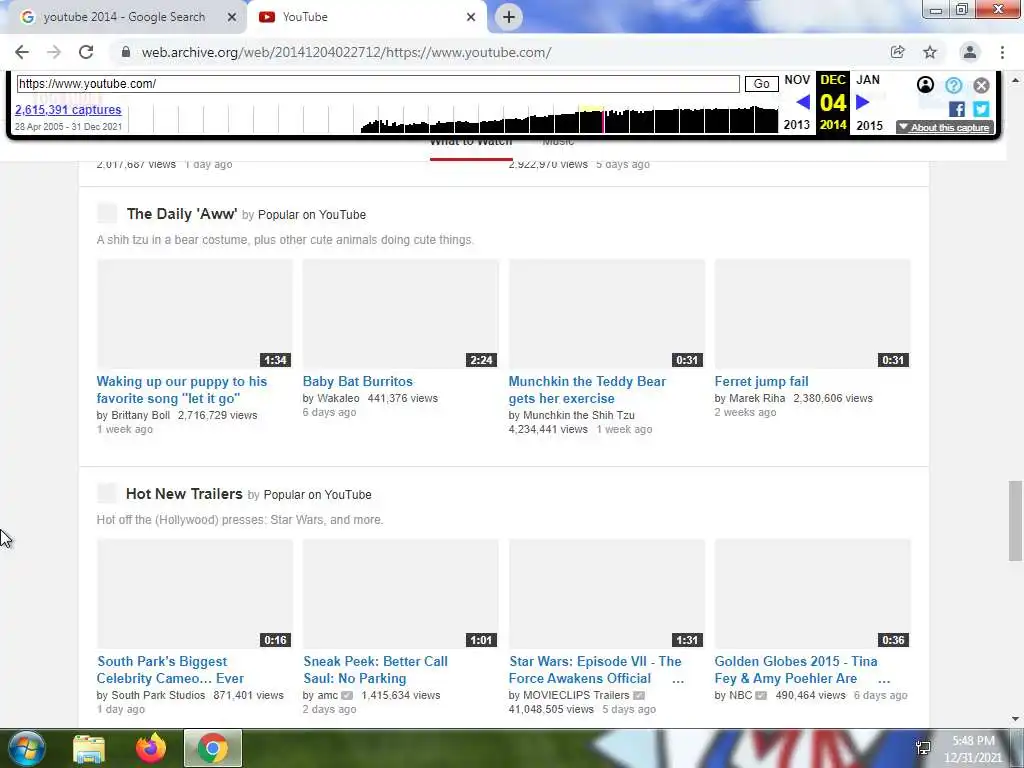Click the browser forward arrow
Viewport: 1024px width, 768px height.
[54, 52]
